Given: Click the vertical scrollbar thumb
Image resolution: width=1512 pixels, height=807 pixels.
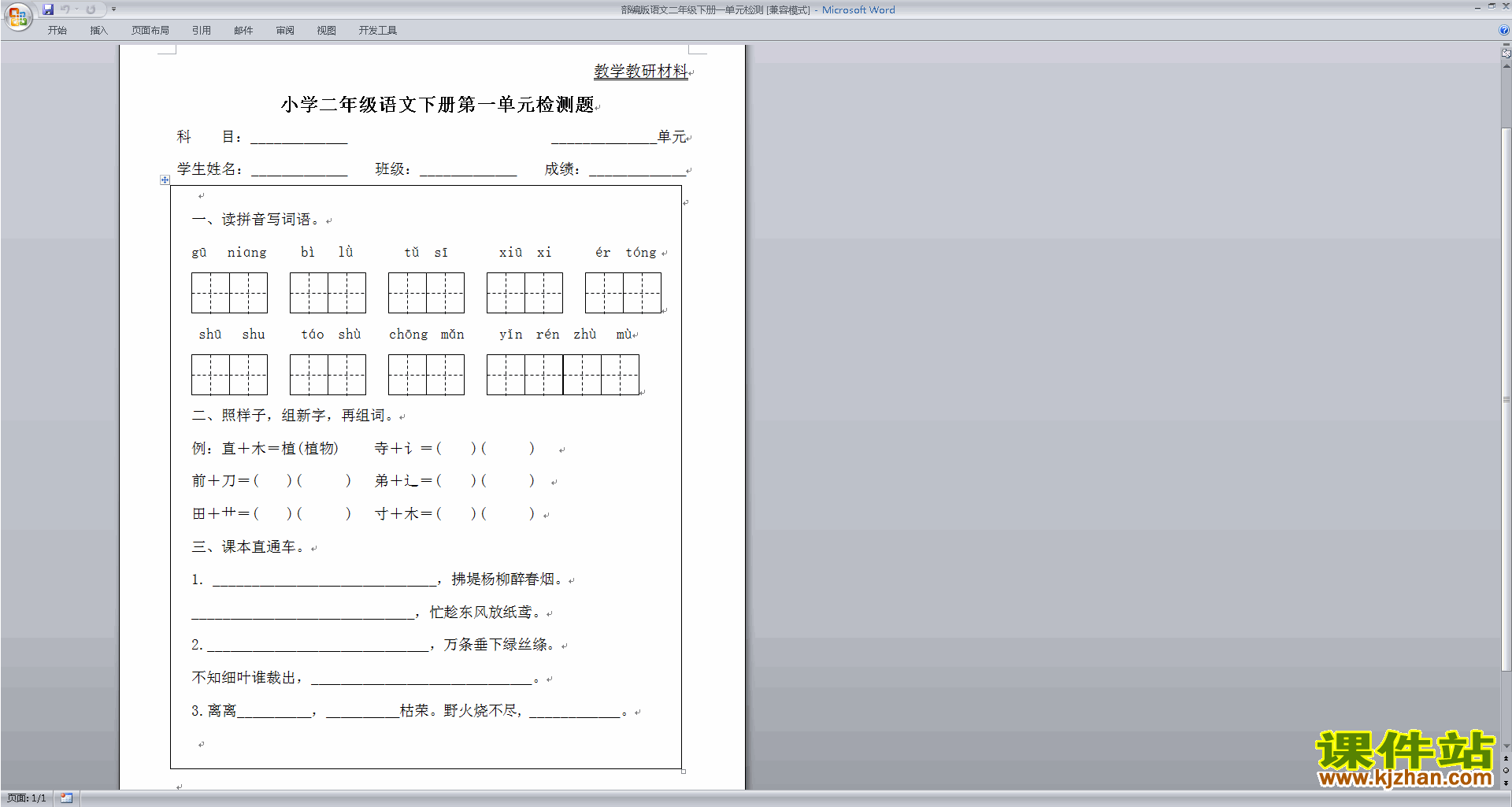Looking at the screenshot, I should [1506, 399].
